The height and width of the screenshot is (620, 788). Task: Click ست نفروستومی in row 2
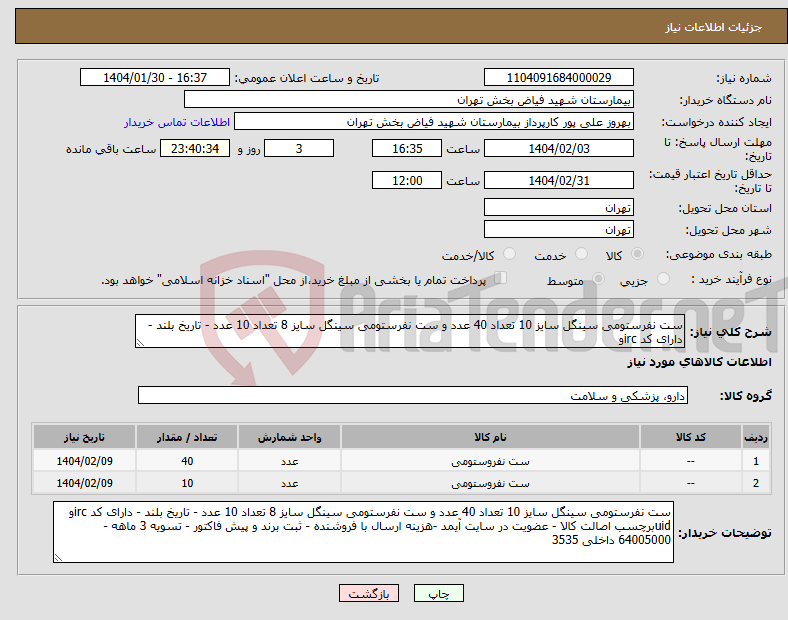point(490,483)
